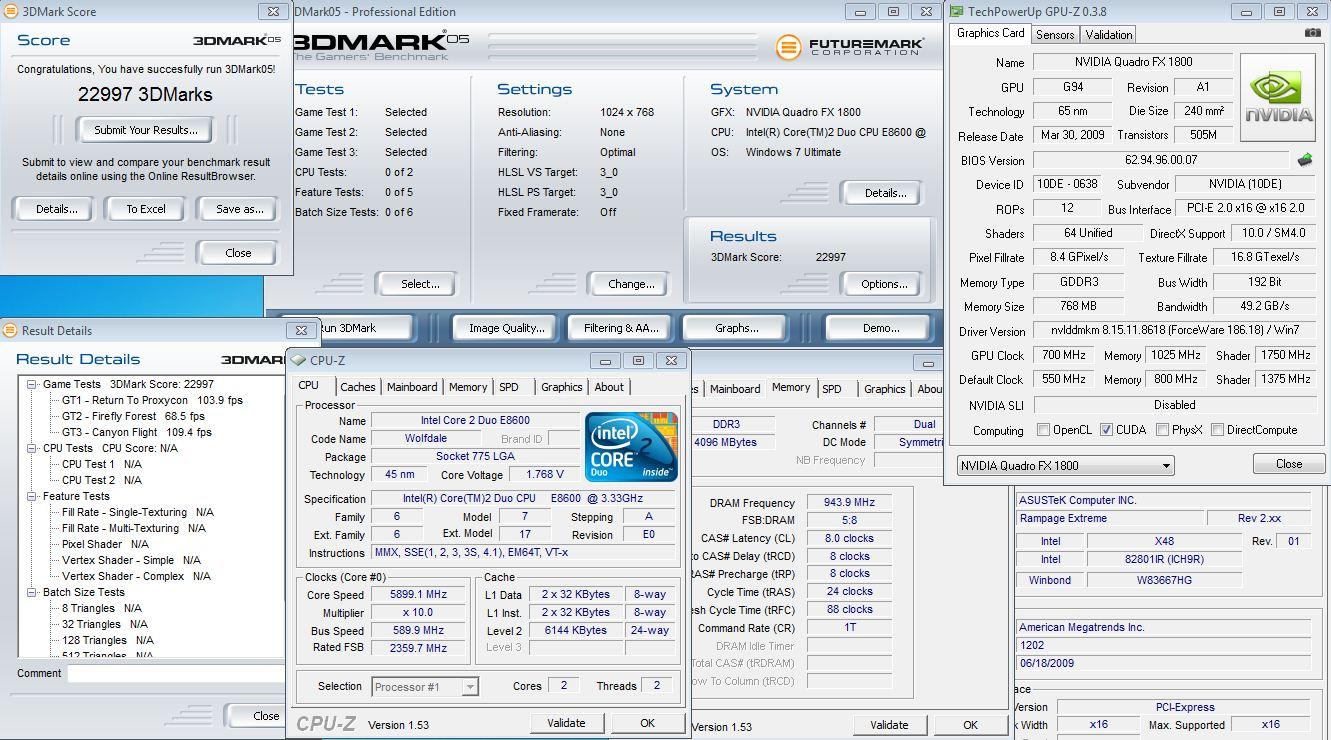Viewport: 1331px width, 740px height.
Task: Select Fill Rate - Single-Texturing row
Action: [138, 512]
